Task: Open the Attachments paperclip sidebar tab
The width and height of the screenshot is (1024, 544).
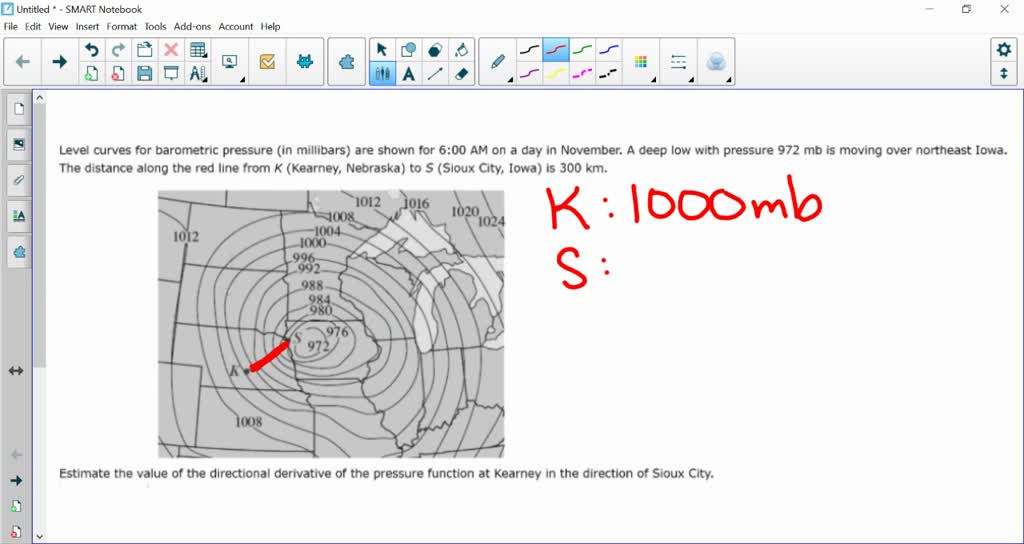Action: point(18,180)
